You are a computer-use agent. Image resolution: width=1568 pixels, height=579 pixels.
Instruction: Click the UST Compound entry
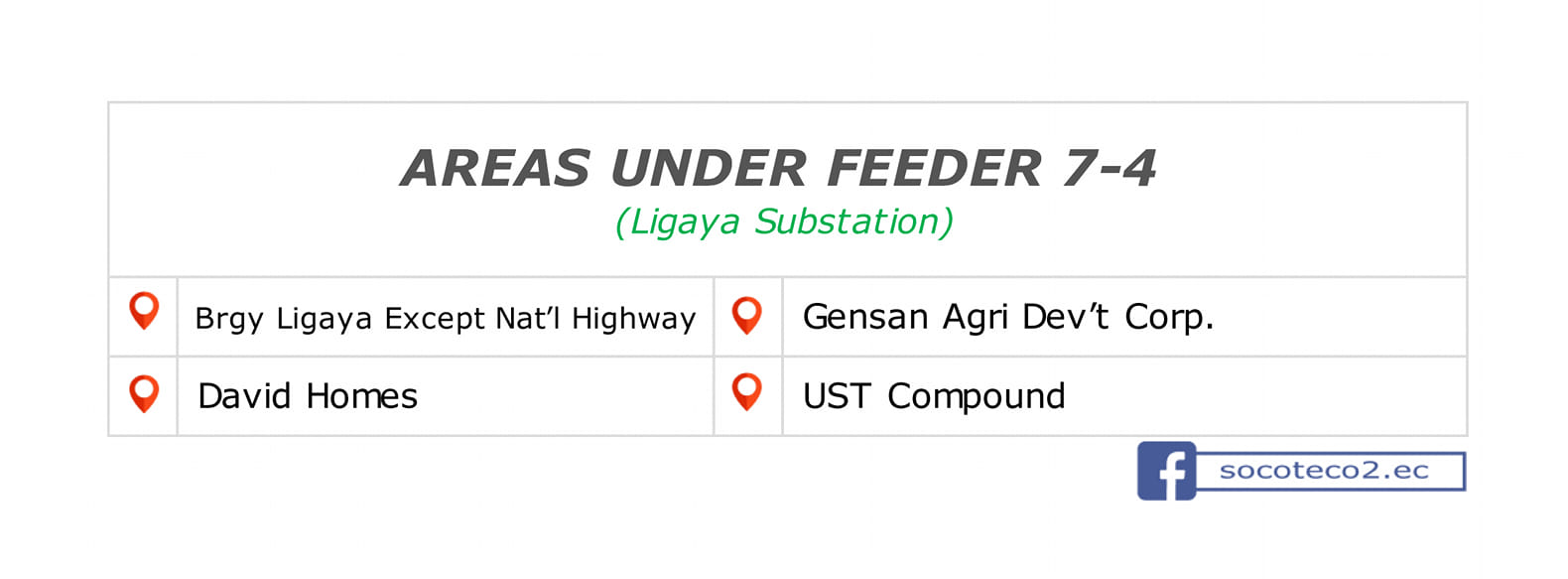pos(934,396)
